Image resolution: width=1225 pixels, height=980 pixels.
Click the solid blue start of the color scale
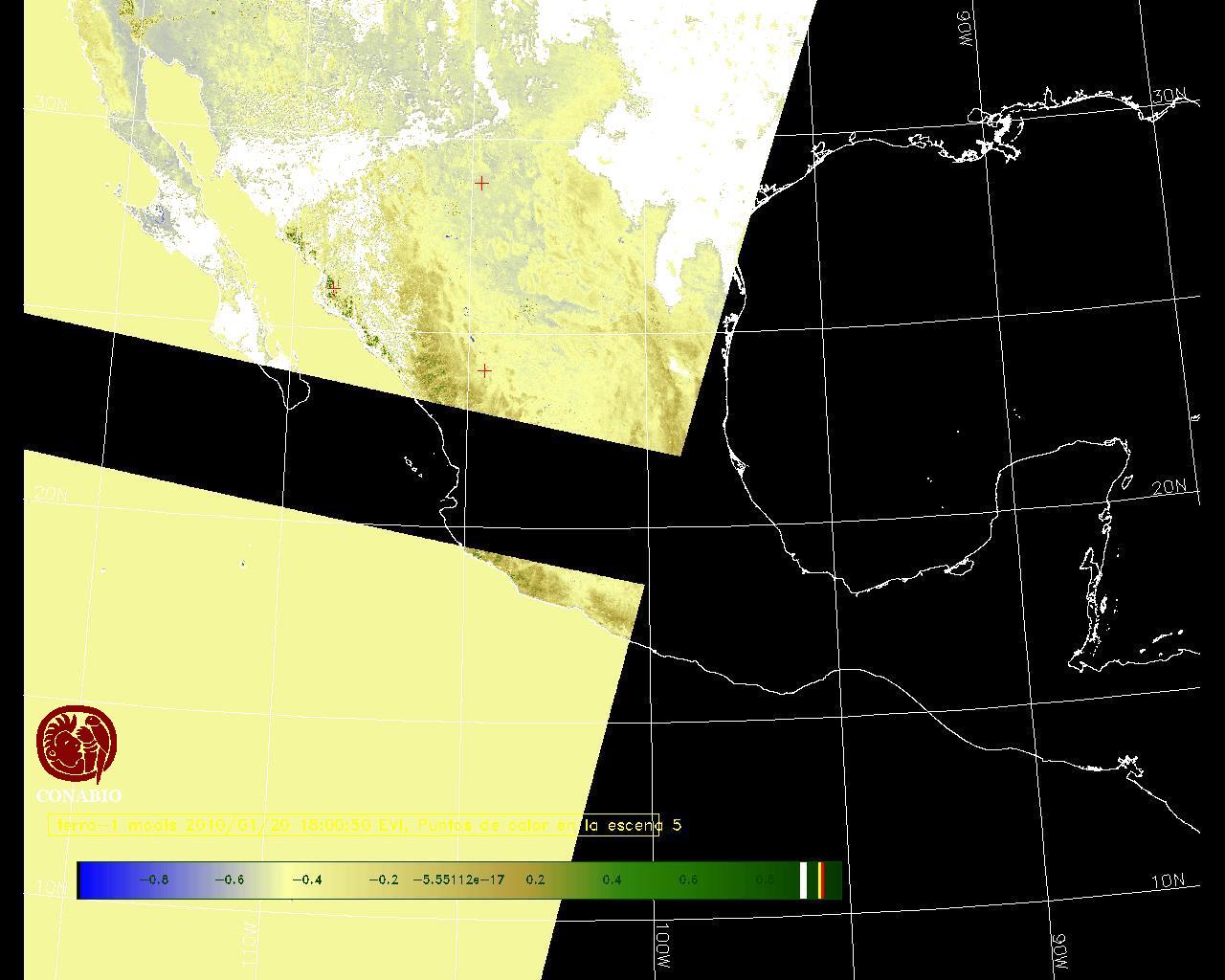tap(91, 880)
